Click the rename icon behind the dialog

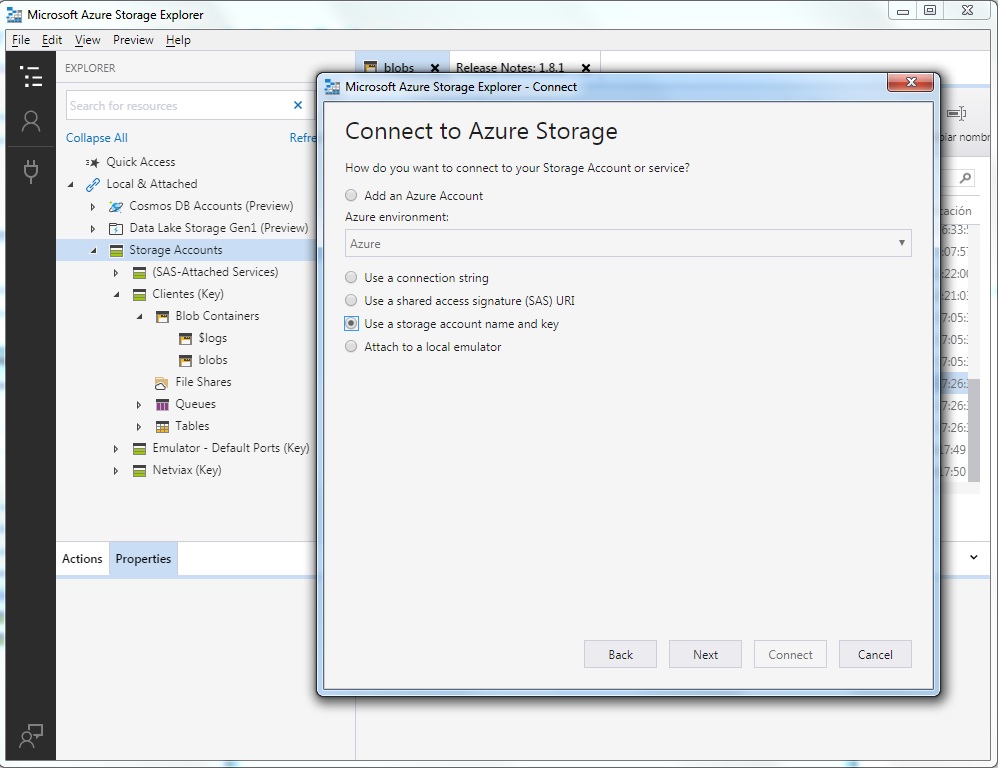pos(956,113)
